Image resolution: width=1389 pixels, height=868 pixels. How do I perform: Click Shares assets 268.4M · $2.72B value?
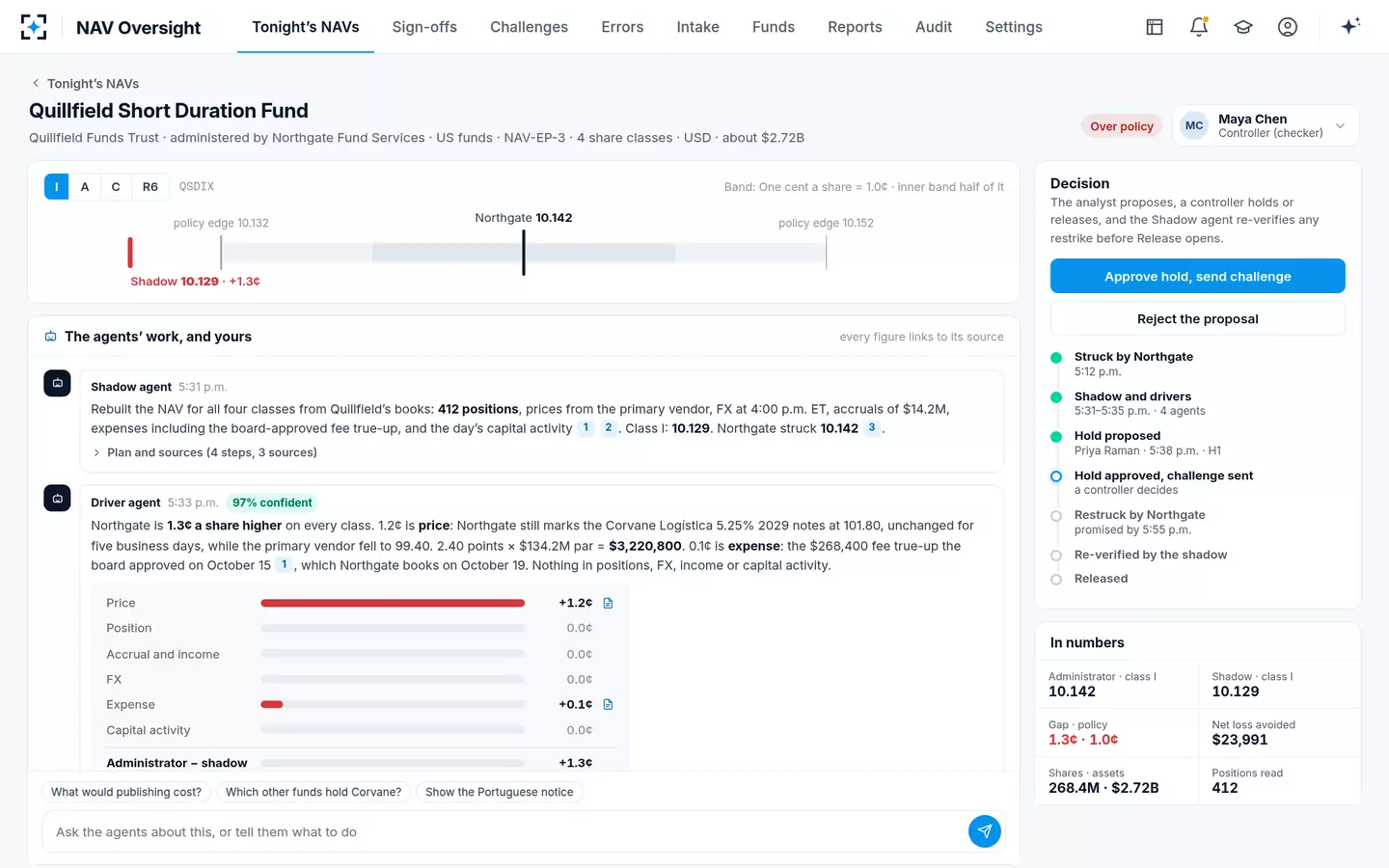(x=1103, y=788)
